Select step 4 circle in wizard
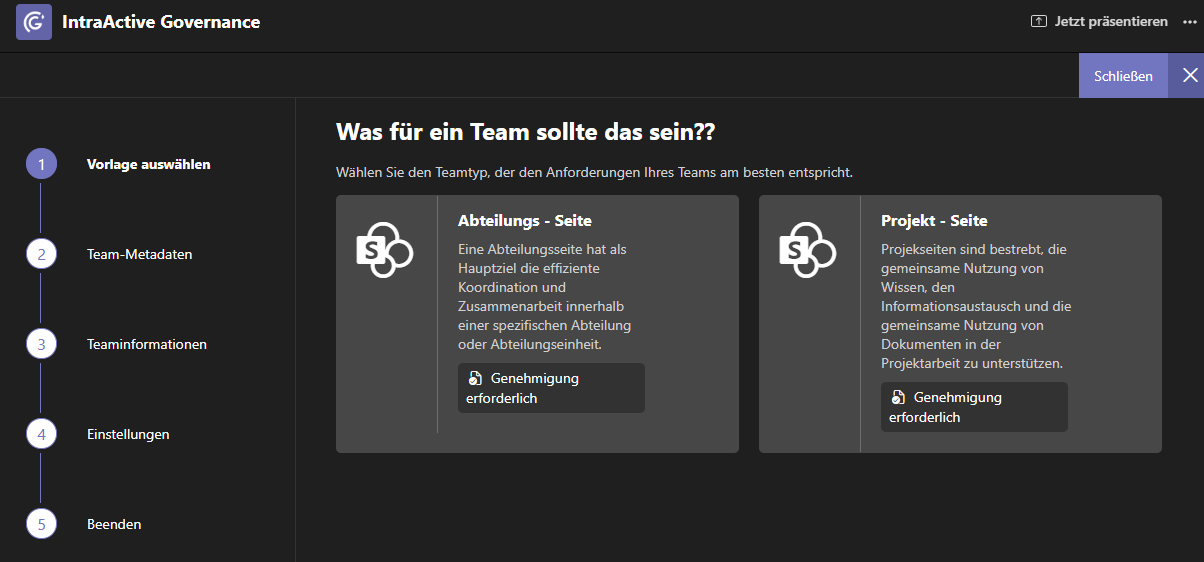 41,434
